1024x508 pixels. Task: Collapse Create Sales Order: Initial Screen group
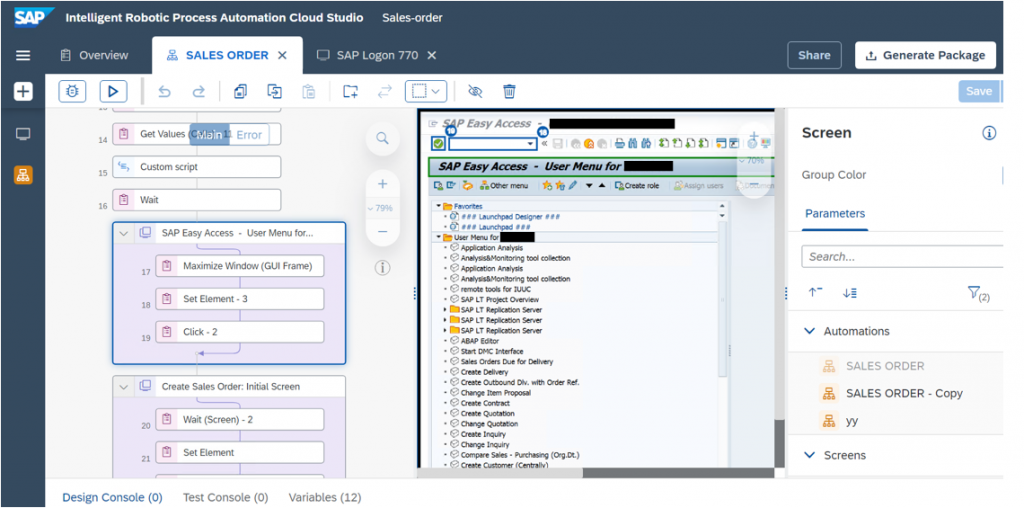(124, 387)
